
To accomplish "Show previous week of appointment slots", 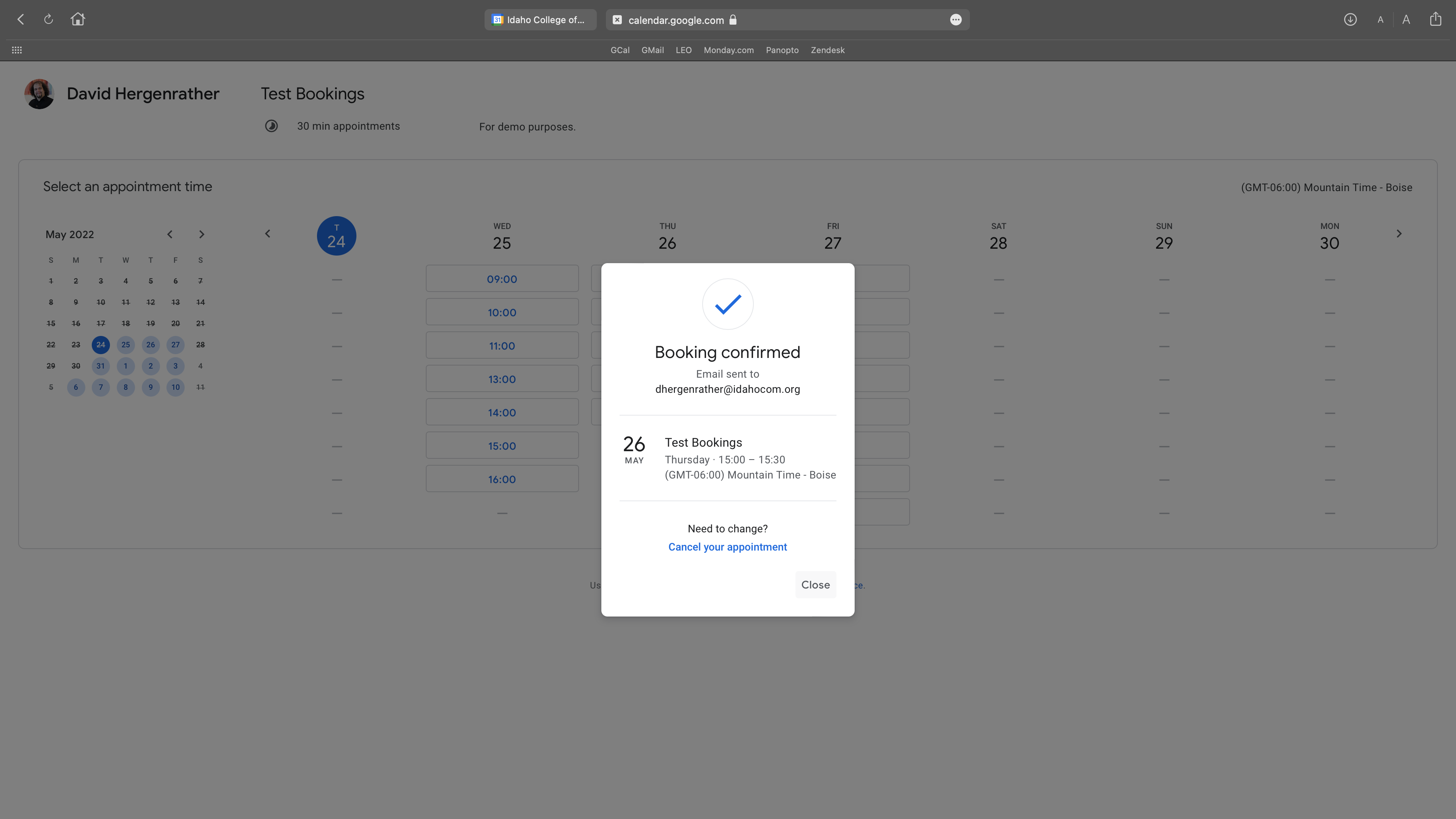I will pos(268,234).
